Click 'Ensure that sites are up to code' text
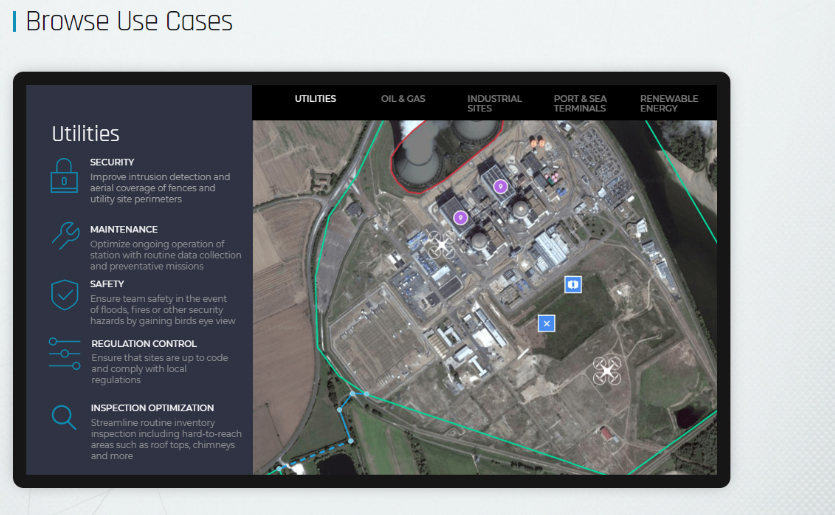The height and width of the screenshot is (515, 835). pos(159,369)
